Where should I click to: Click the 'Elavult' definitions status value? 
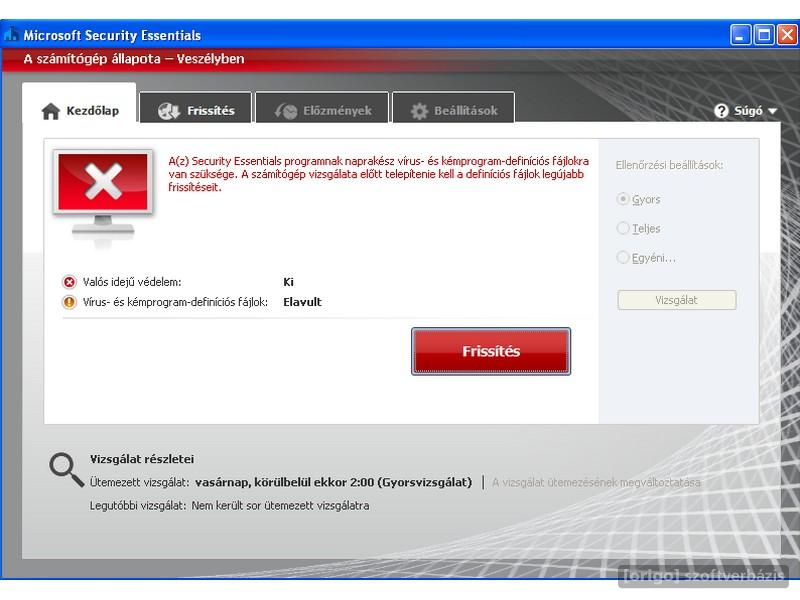tap(302, 302)
